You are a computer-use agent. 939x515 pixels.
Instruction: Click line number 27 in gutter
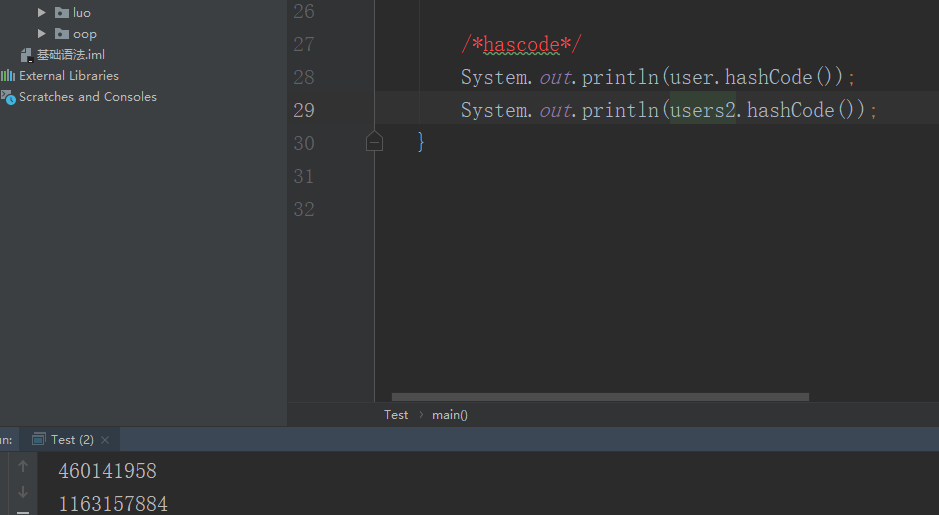(x=304, y=44)
